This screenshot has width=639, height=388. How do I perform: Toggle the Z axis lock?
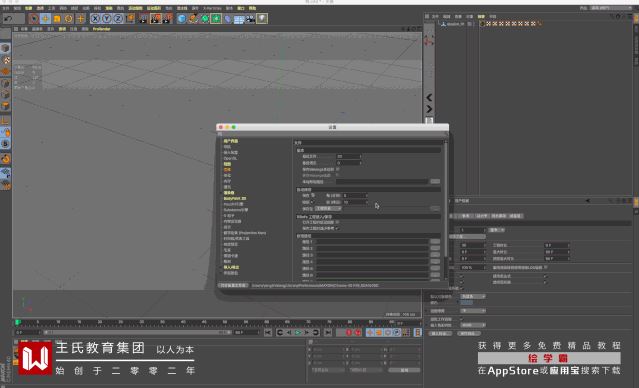coord(118,19)
